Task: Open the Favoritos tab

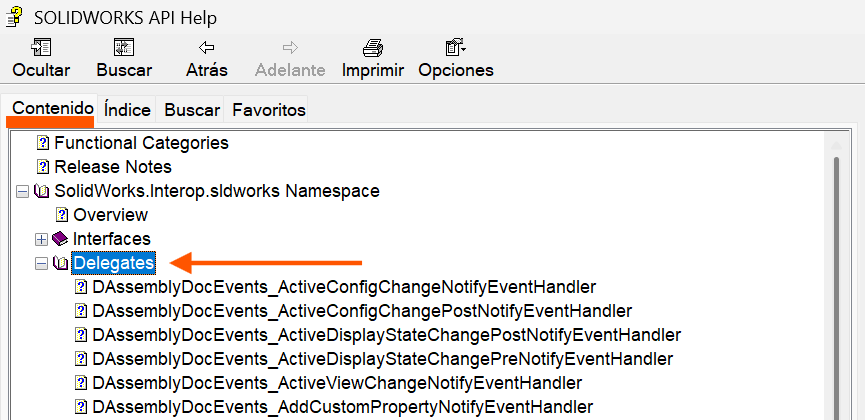Action: click(269, 110)
